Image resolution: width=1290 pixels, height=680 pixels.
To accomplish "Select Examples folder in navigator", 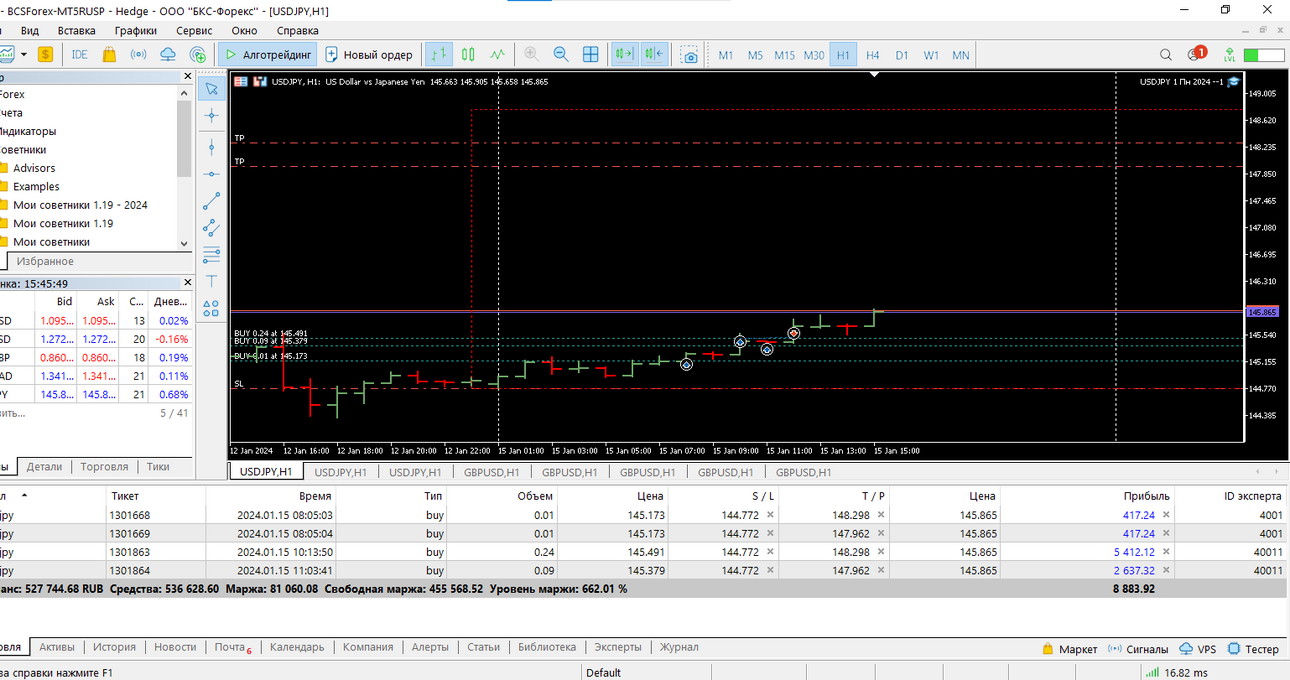I will [x=36, y=187].
